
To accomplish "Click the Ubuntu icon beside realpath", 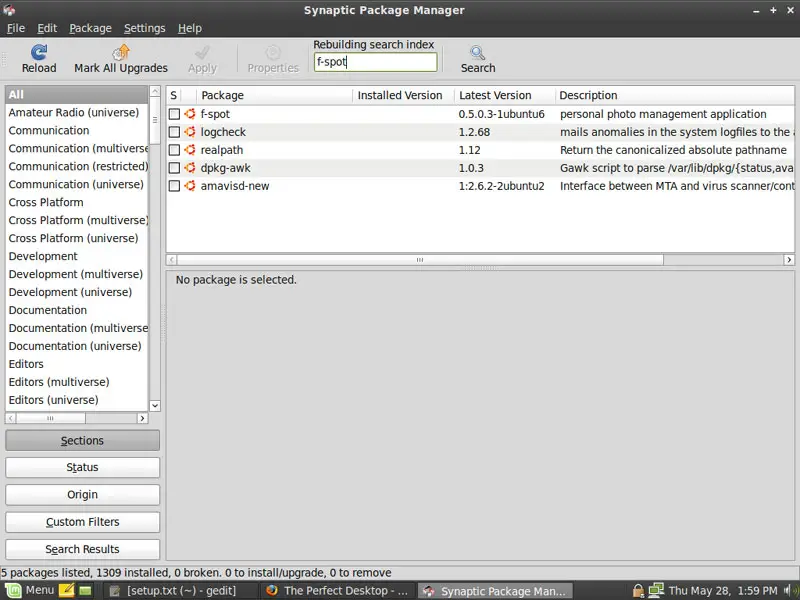I will pyautogui.click(x=190, y=150).
